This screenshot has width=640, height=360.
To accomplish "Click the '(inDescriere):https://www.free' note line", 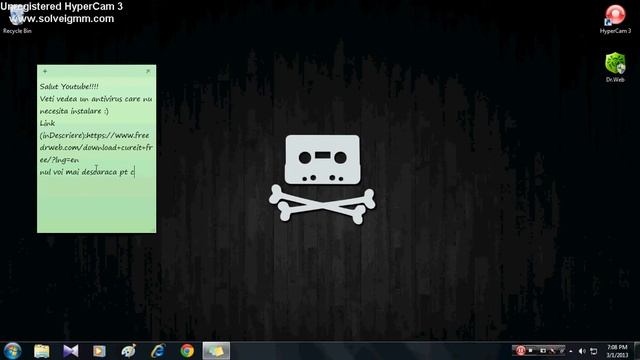I will (x=95, y=135).
